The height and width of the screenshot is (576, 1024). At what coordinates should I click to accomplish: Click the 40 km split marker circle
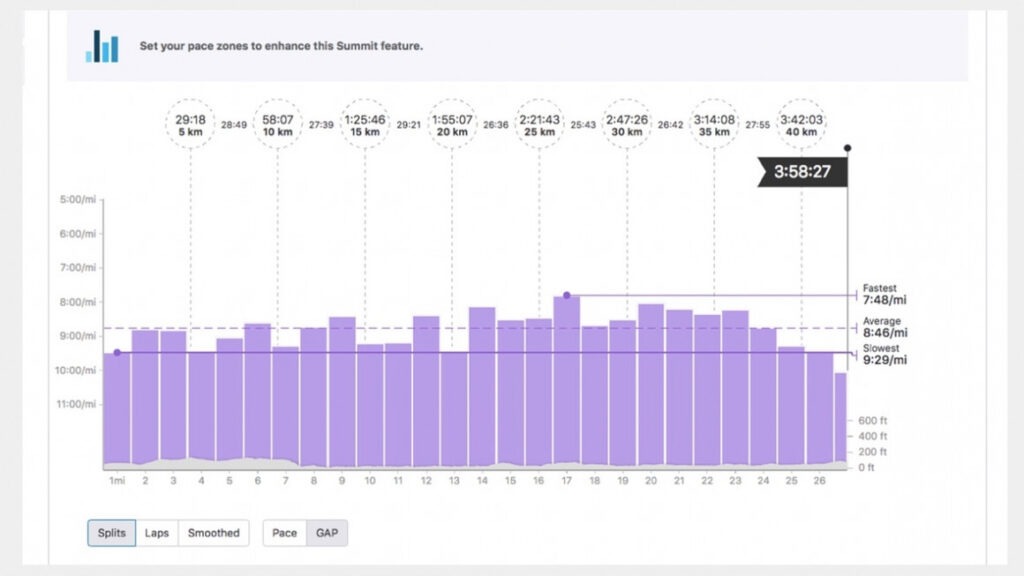coord(802,122)
